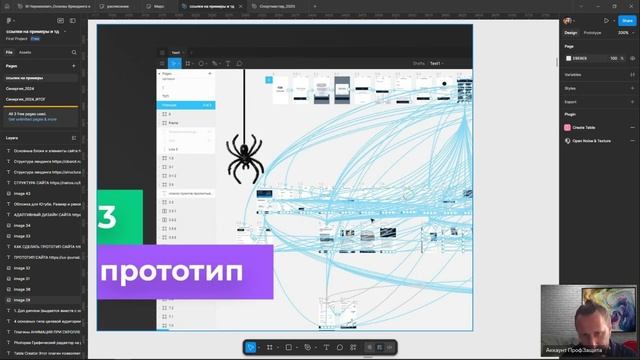Add export setting with the Export plus icon
The image size is (640, 360).
click(632, 102)
